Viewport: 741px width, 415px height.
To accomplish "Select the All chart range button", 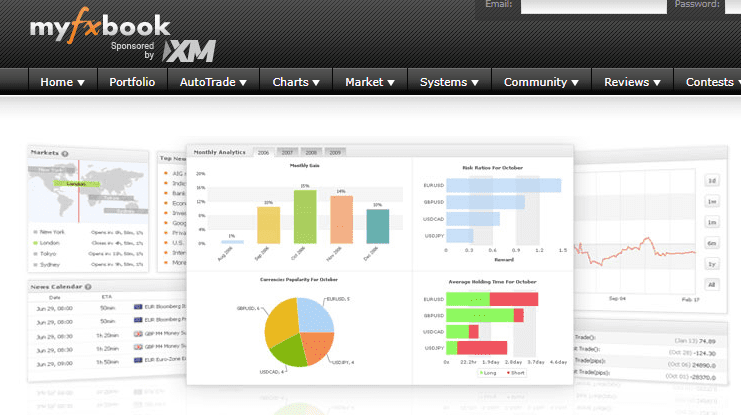I will 712,285.
